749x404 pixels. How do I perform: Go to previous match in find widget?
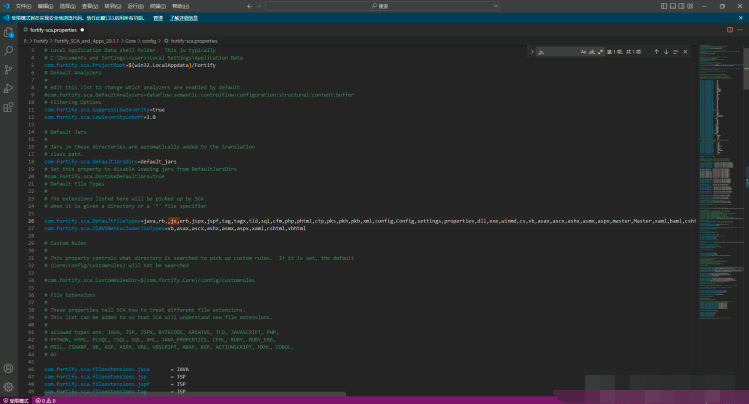[x=656, y=52]
